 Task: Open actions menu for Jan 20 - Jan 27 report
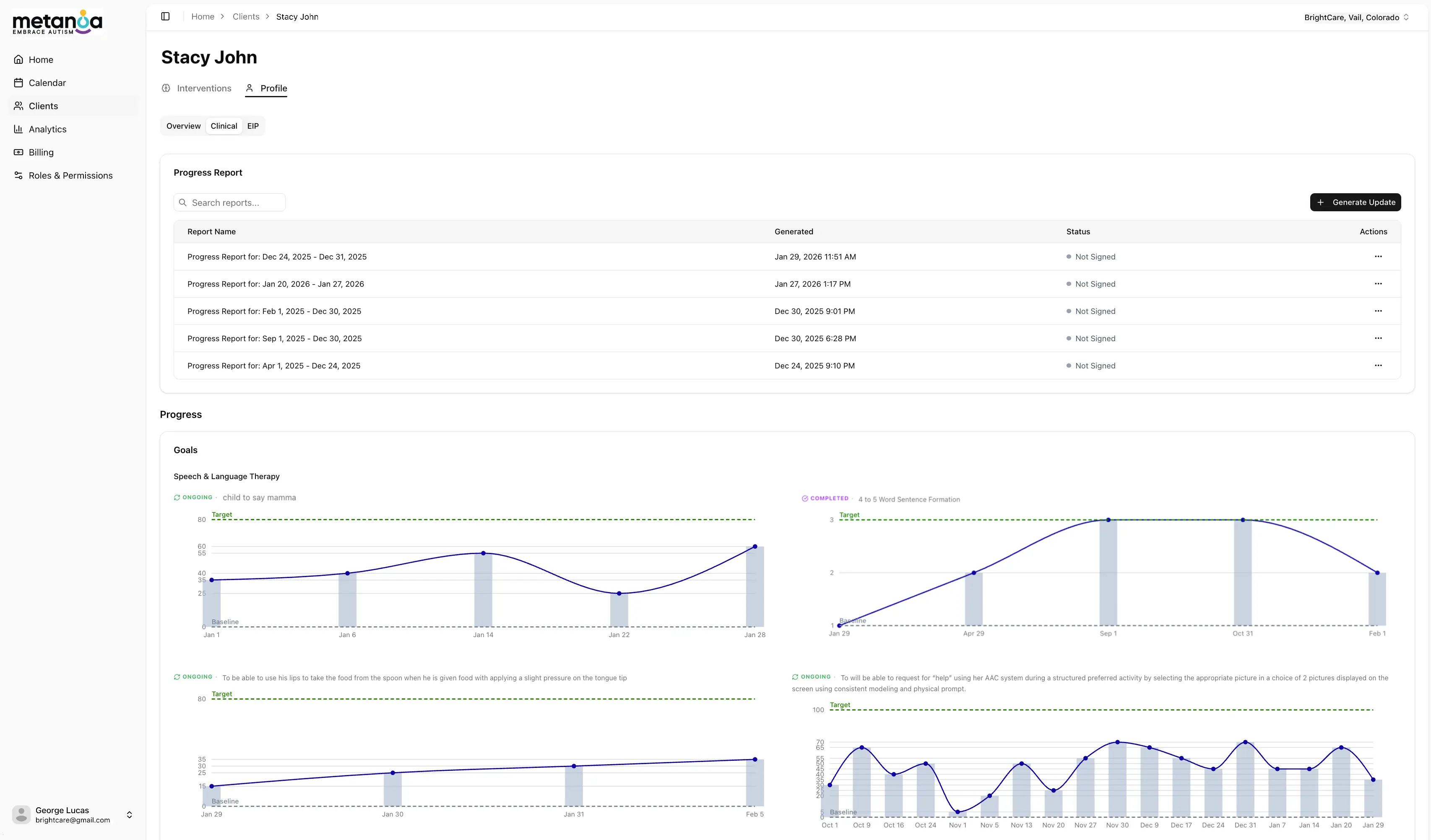coord(1378,284)
